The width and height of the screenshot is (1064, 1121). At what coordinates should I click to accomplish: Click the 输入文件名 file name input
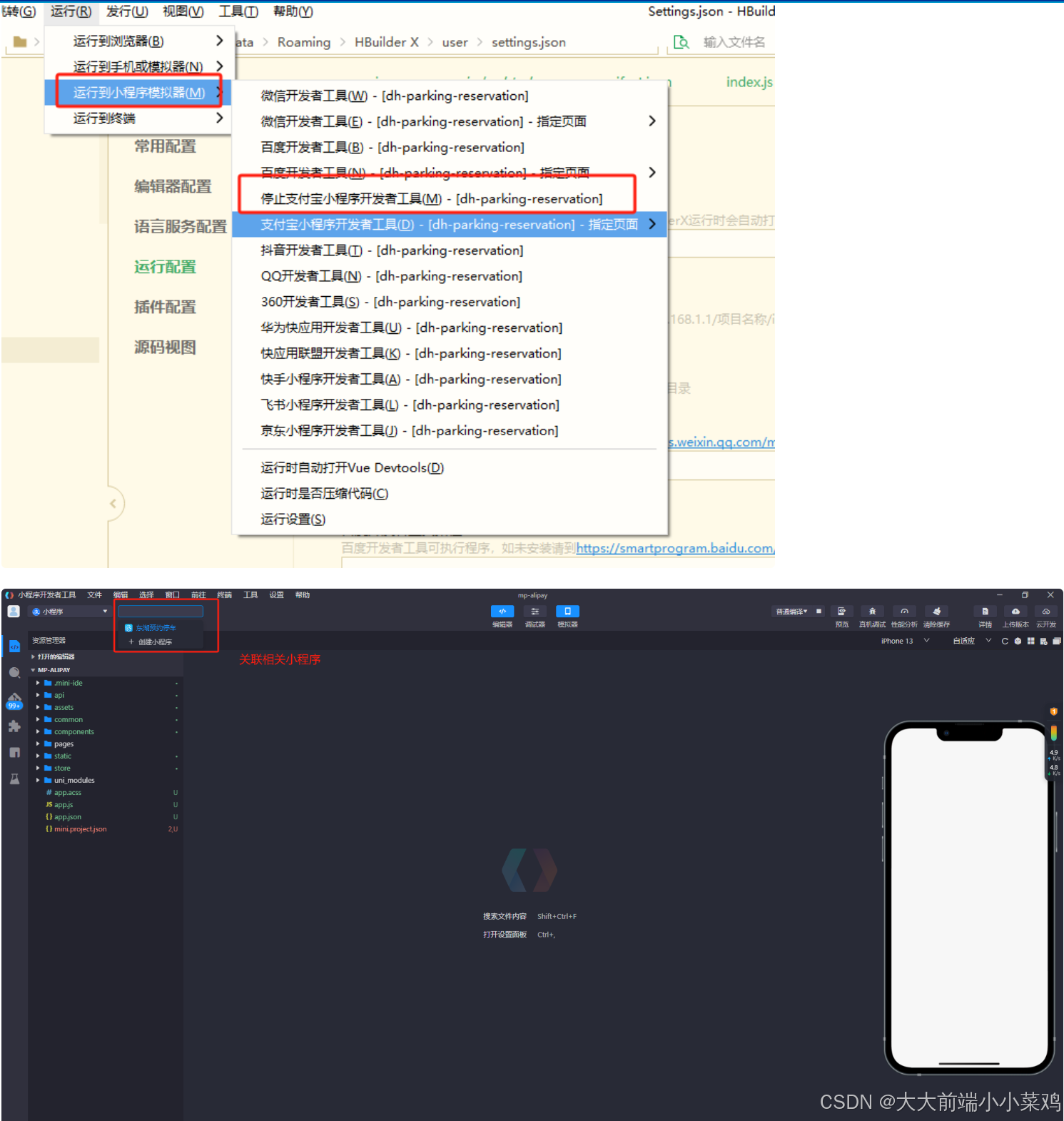734,42
